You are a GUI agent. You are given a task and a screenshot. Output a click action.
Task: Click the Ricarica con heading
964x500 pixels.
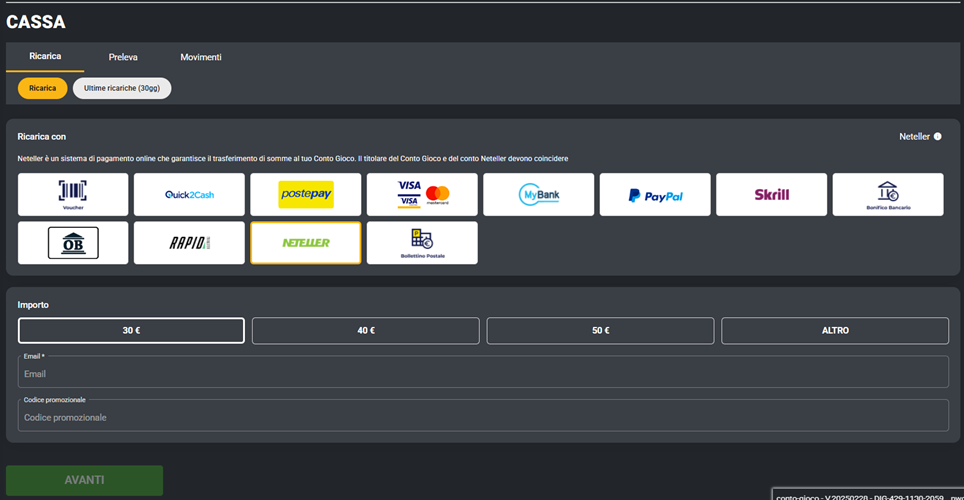pyautogui.click(x=41, y=137)
